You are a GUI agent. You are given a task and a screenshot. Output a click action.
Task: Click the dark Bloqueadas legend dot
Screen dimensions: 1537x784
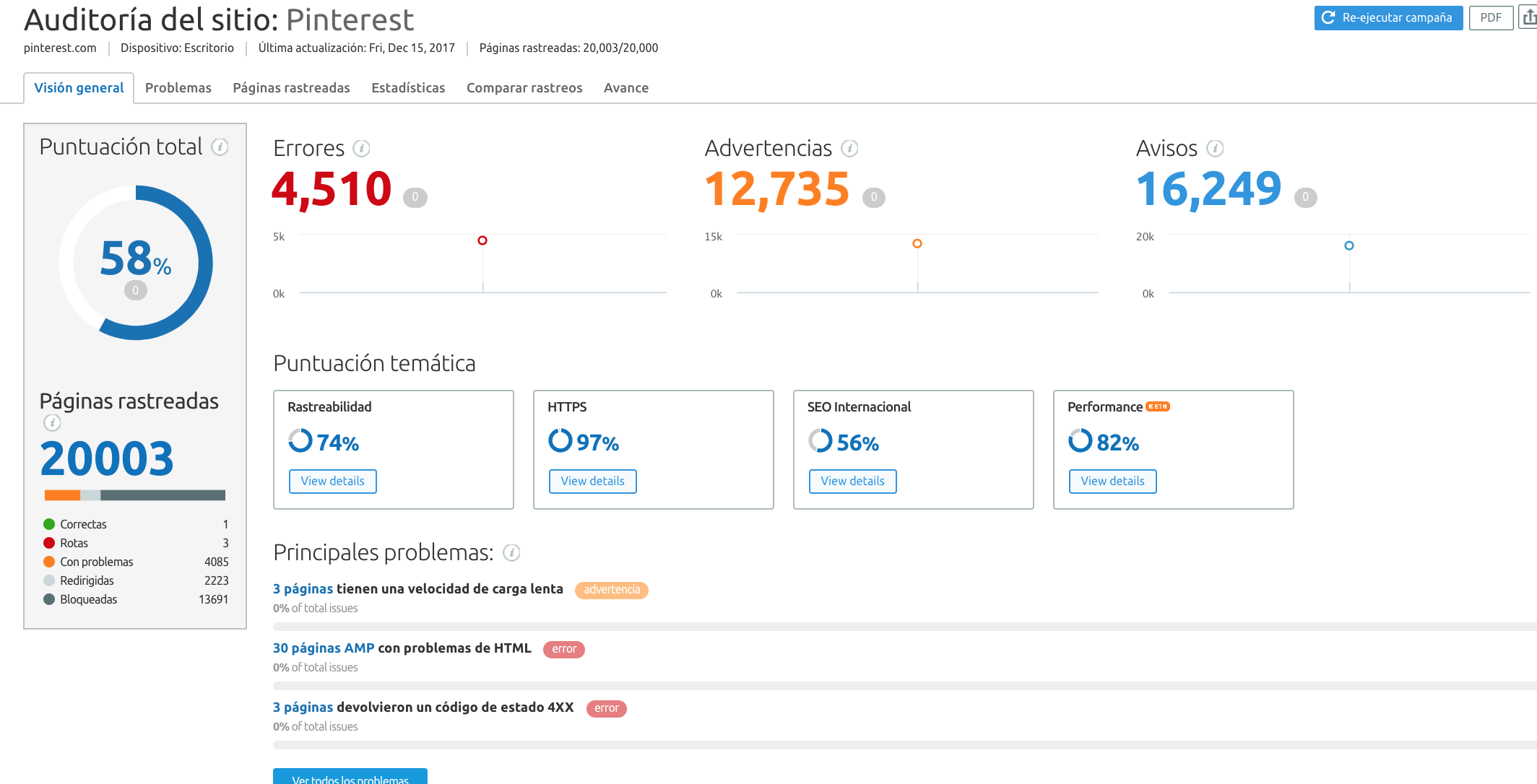(x=49, y=599)
